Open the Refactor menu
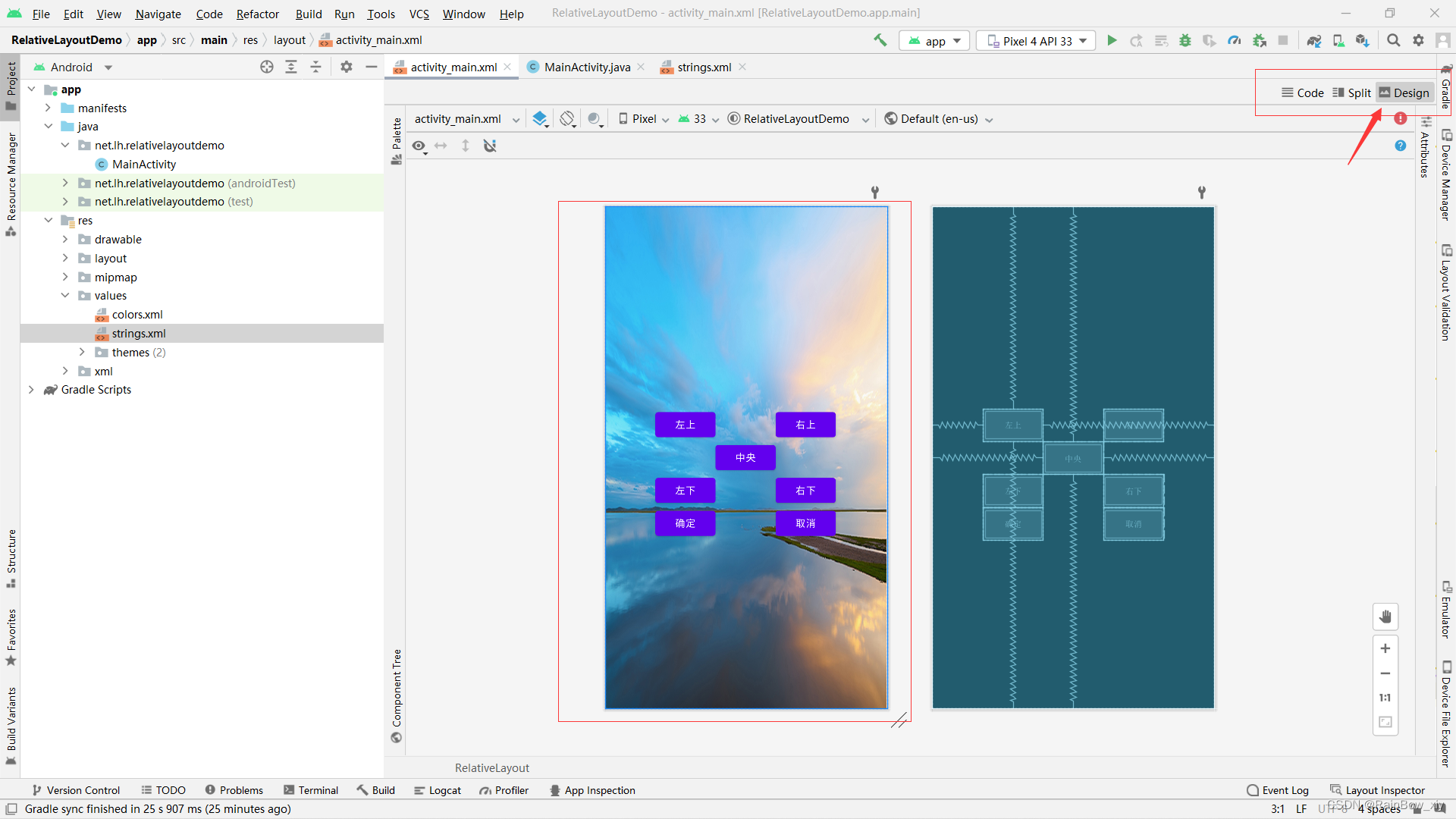This screenshot has width=1456, height=819. pos(257,14)
